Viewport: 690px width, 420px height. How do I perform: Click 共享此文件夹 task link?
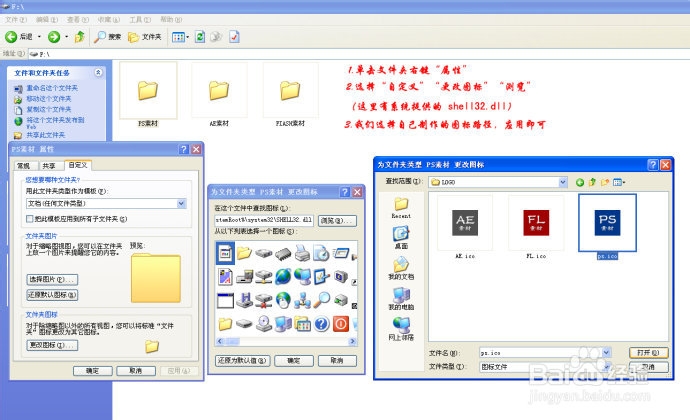46,135
